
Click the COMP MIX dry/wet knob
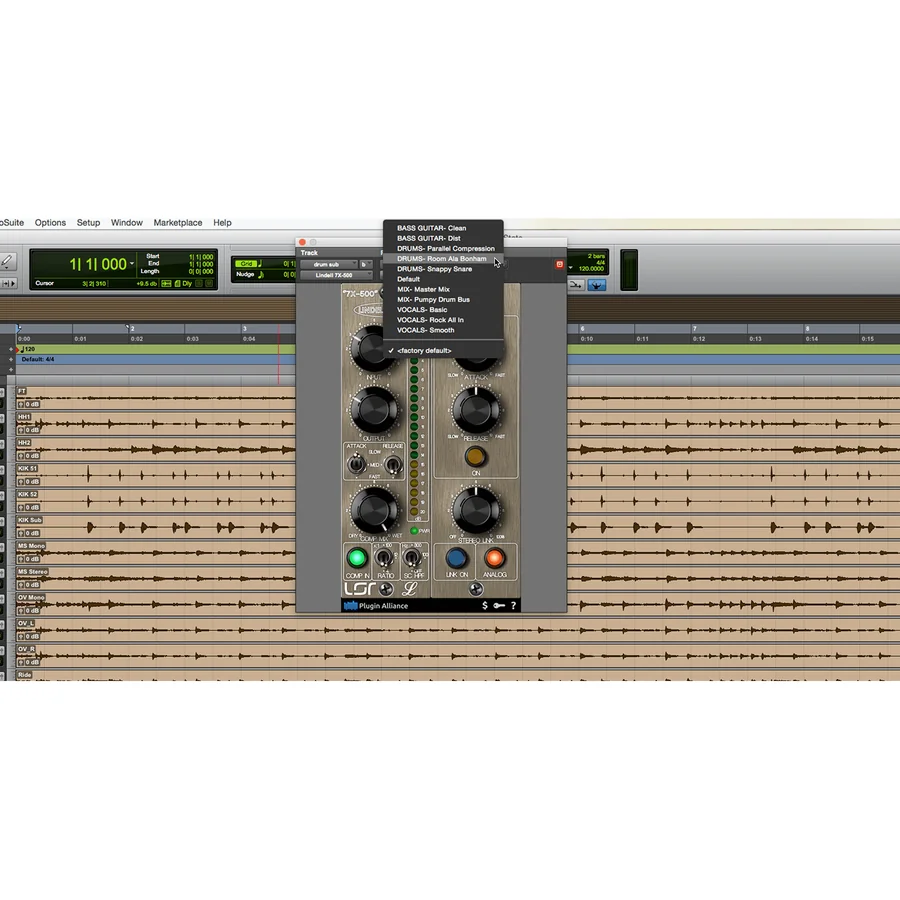(x=374, y=510)
